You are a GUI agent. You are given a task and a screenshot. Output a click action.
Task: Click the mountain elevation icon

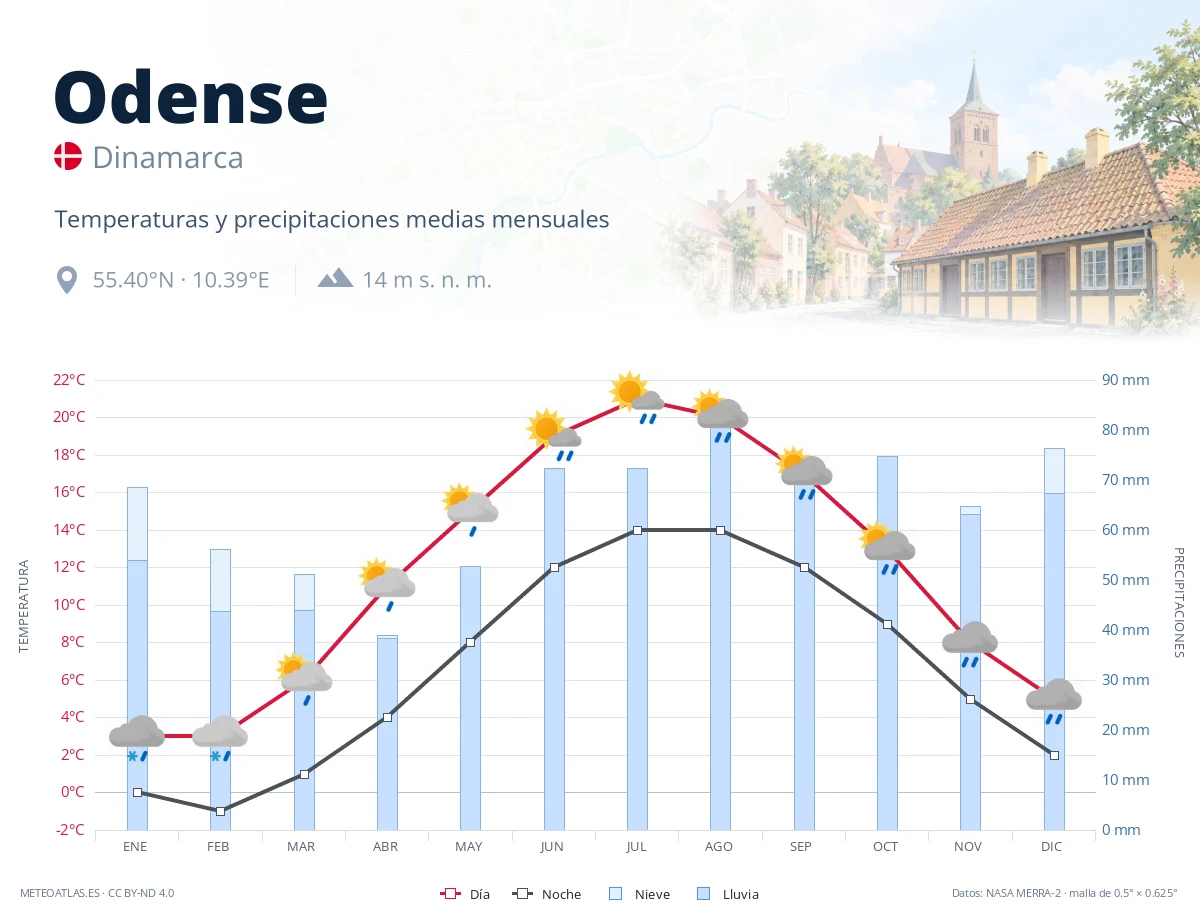(335, 278)
